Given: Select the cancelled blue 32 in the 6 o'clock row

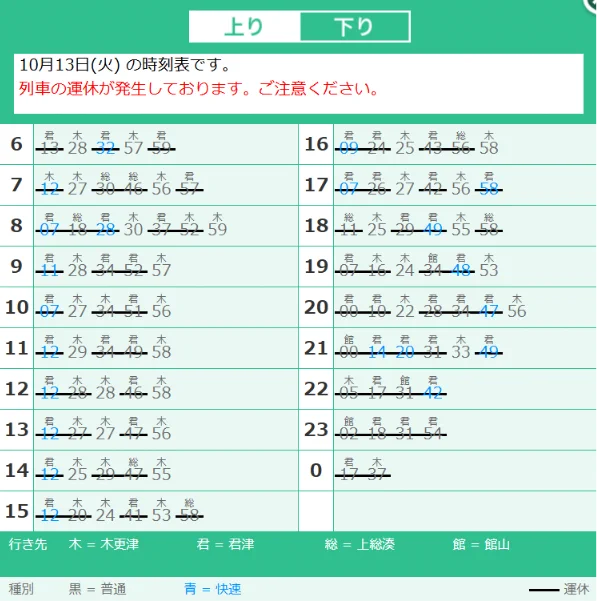Looking at the screenshot, I should point(105,148).
